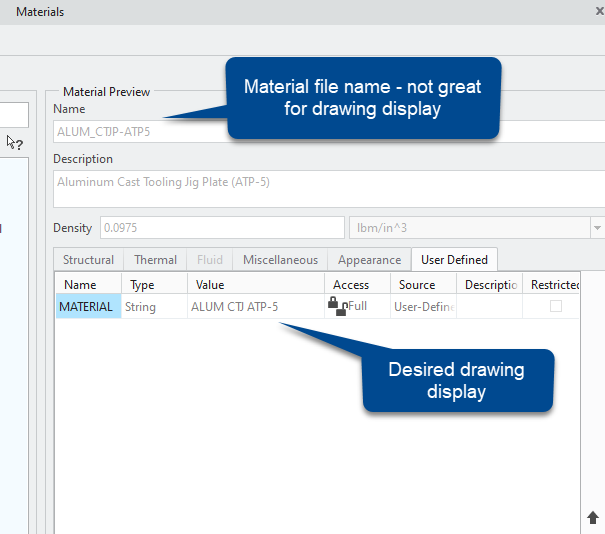Switch to the Structural tab
Screen dimensions: 605x534
[88, 260]
